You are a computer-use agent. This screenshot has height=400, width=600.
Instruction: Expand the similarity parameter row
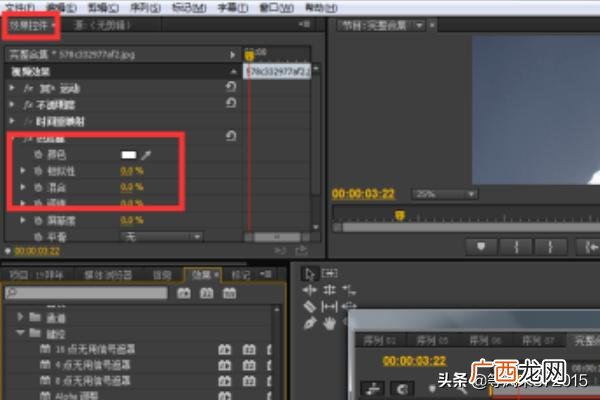tap(23, 171)
